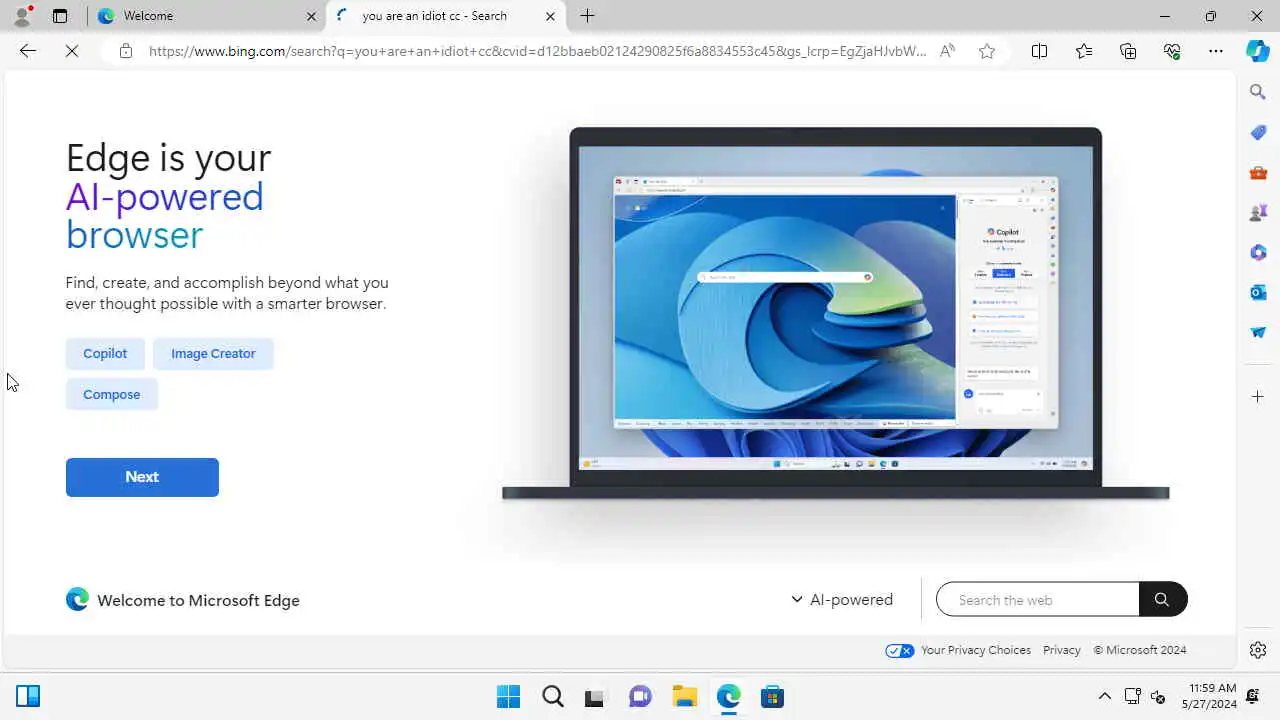The height and width of the screenshot is (720, 1280).
Task: Open Copilot sidebar button
Action: [x=1258, y=51]
